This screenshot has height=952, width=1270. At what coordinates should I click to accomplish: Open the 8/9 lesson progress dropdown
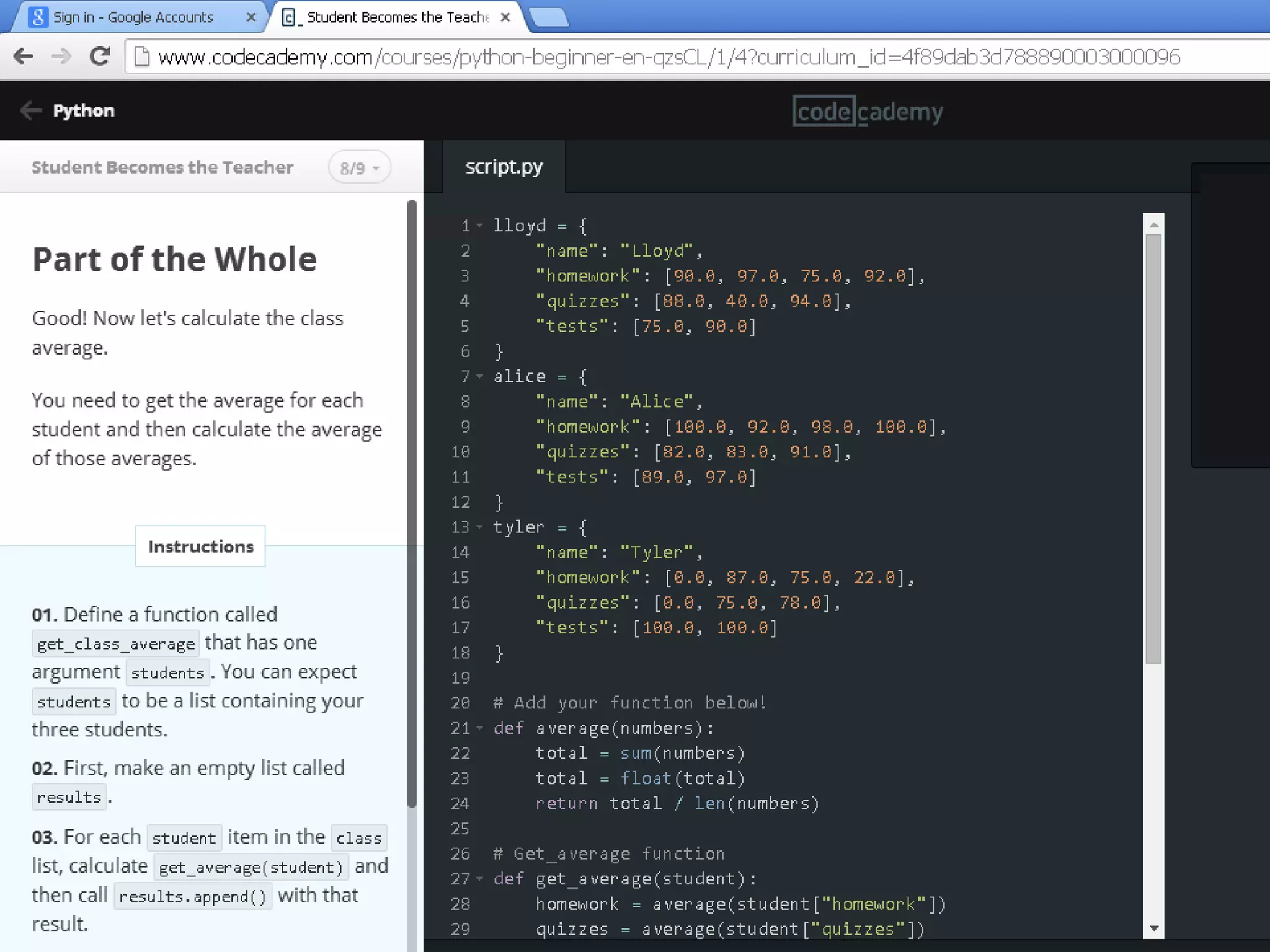pos(360,168)
